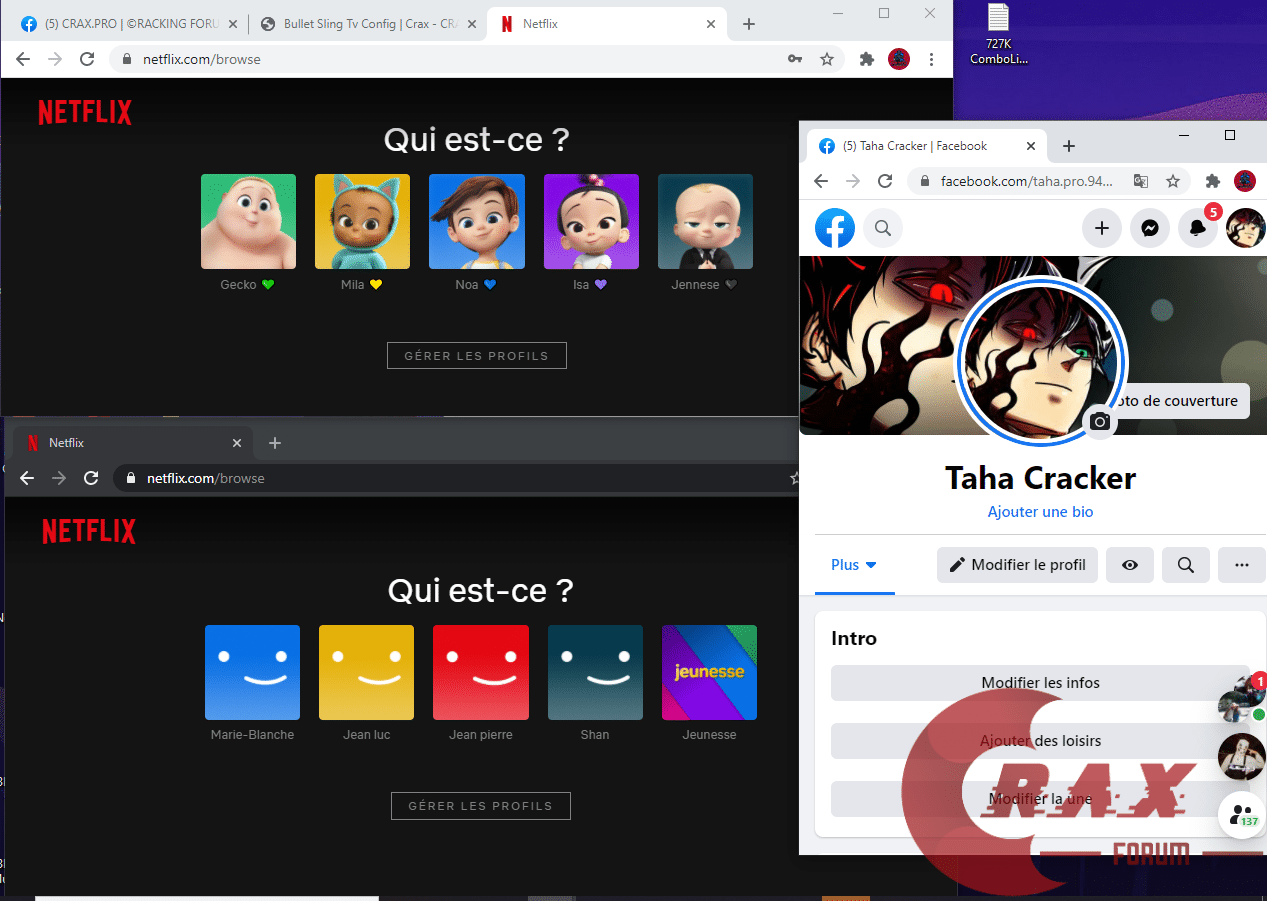Close the Netflix tab in the dark browser window
Screen dimensions: 1267x901
coord(237,443)
